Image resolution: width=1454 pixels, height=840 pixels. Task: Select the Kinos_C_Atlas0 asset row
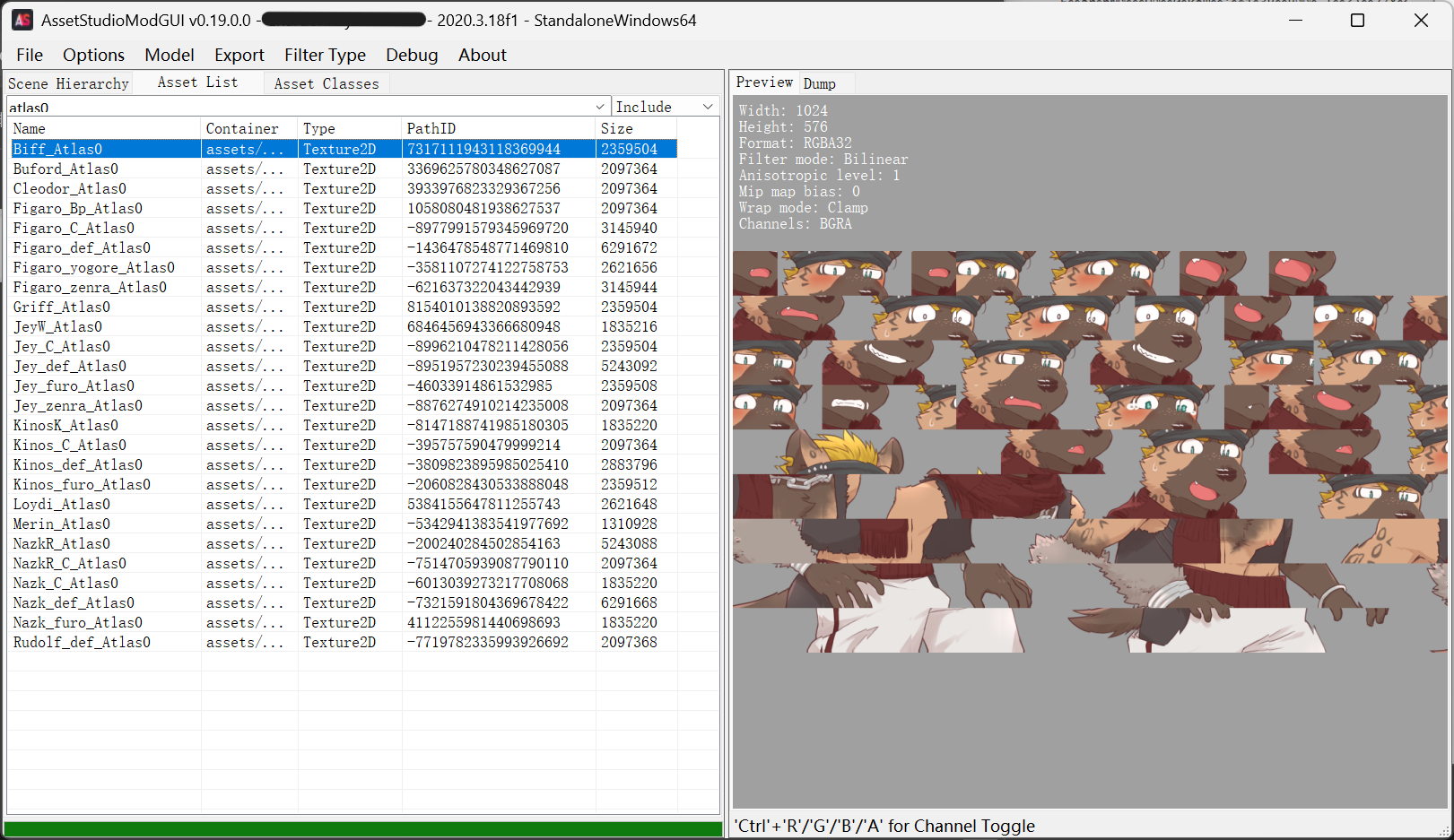click(344, 445)
